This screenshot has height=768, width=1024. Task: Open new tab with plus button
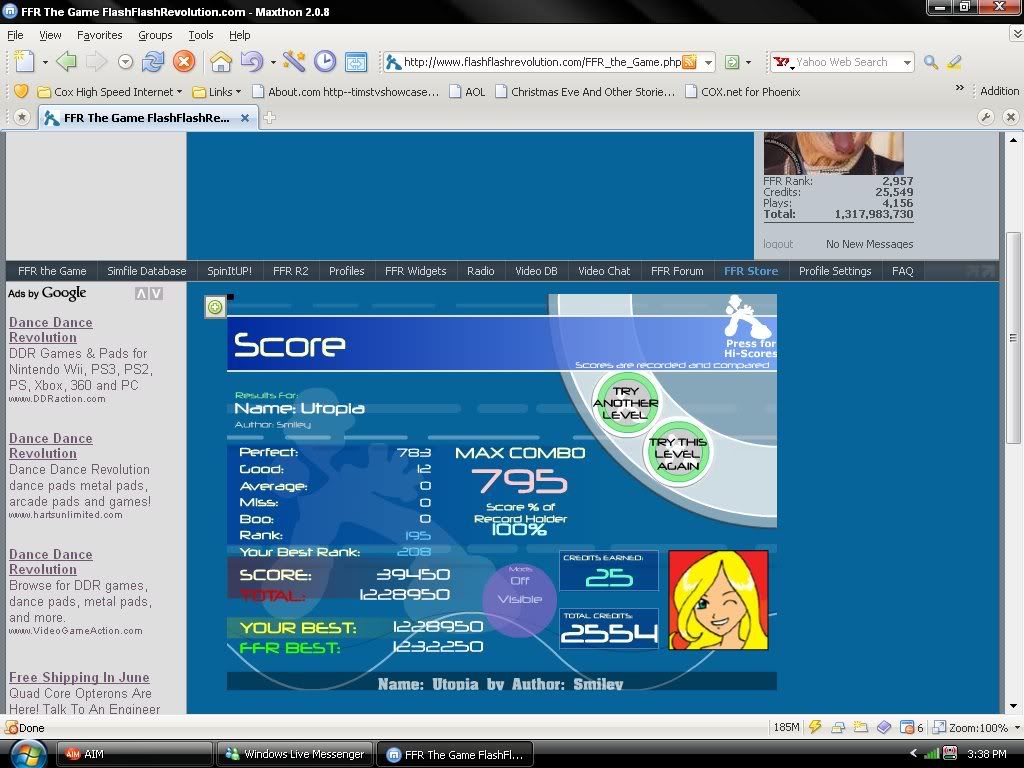click(269, 117)
